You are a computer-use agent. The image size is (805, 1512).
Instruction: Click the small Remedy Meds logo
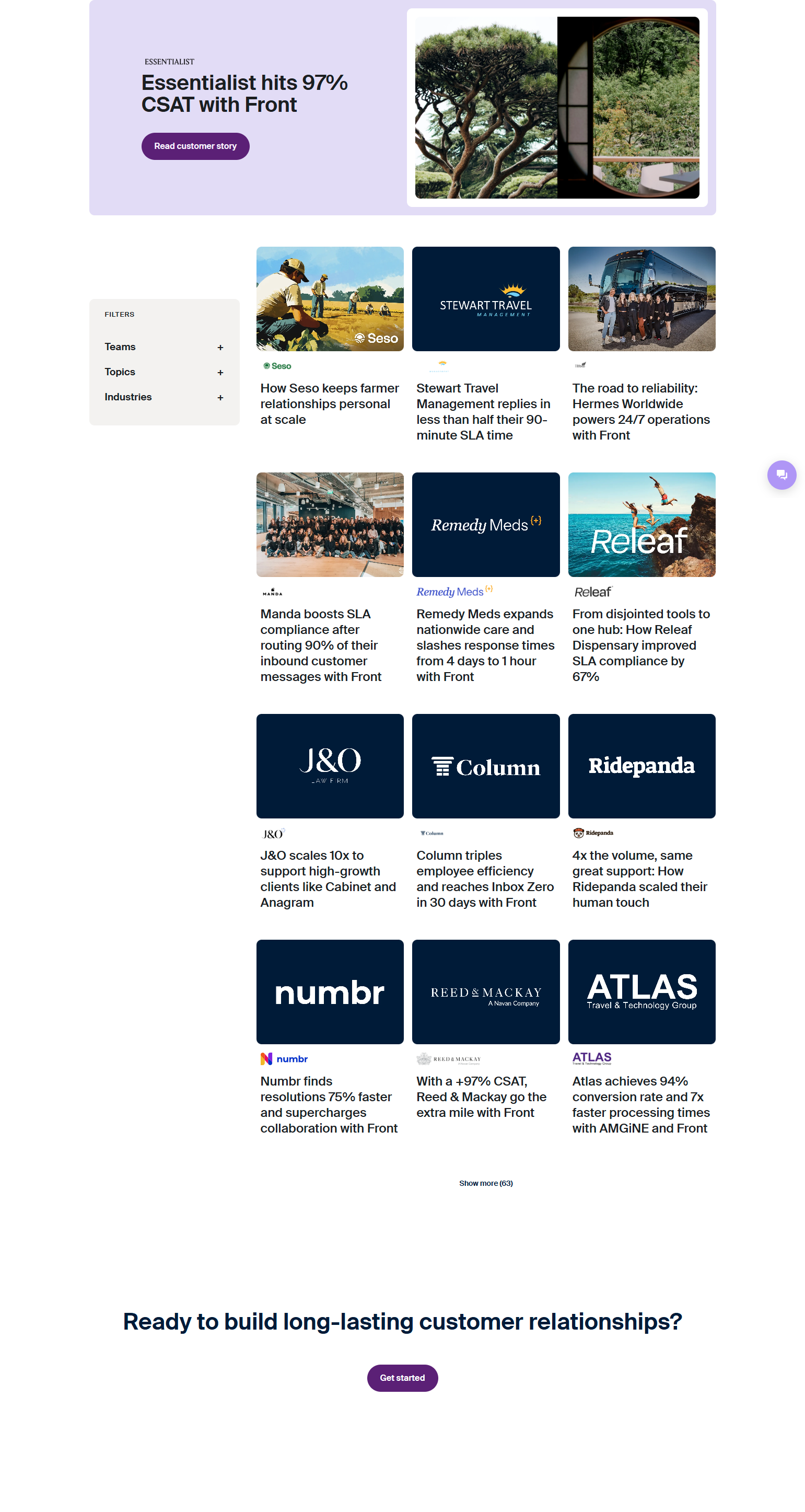[x=454, y=591]
